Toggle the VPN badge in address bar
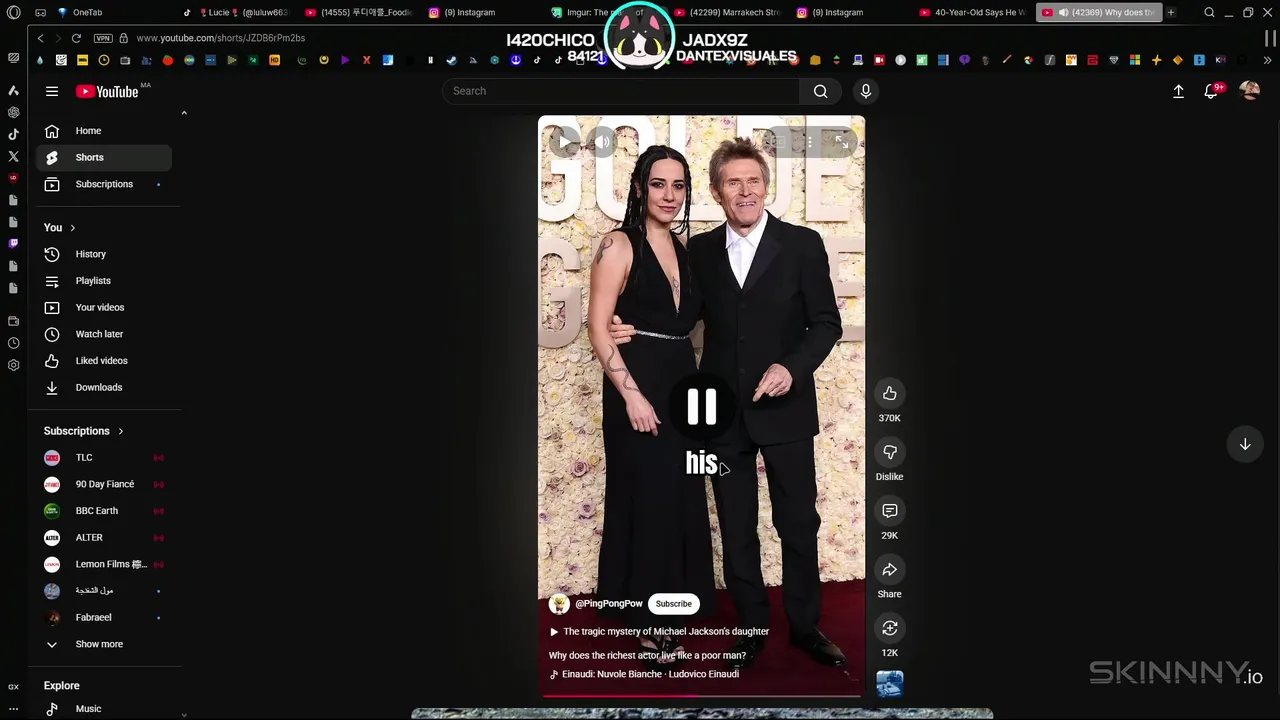This screenshot has height=720, width=1280. tap(103, 38)
